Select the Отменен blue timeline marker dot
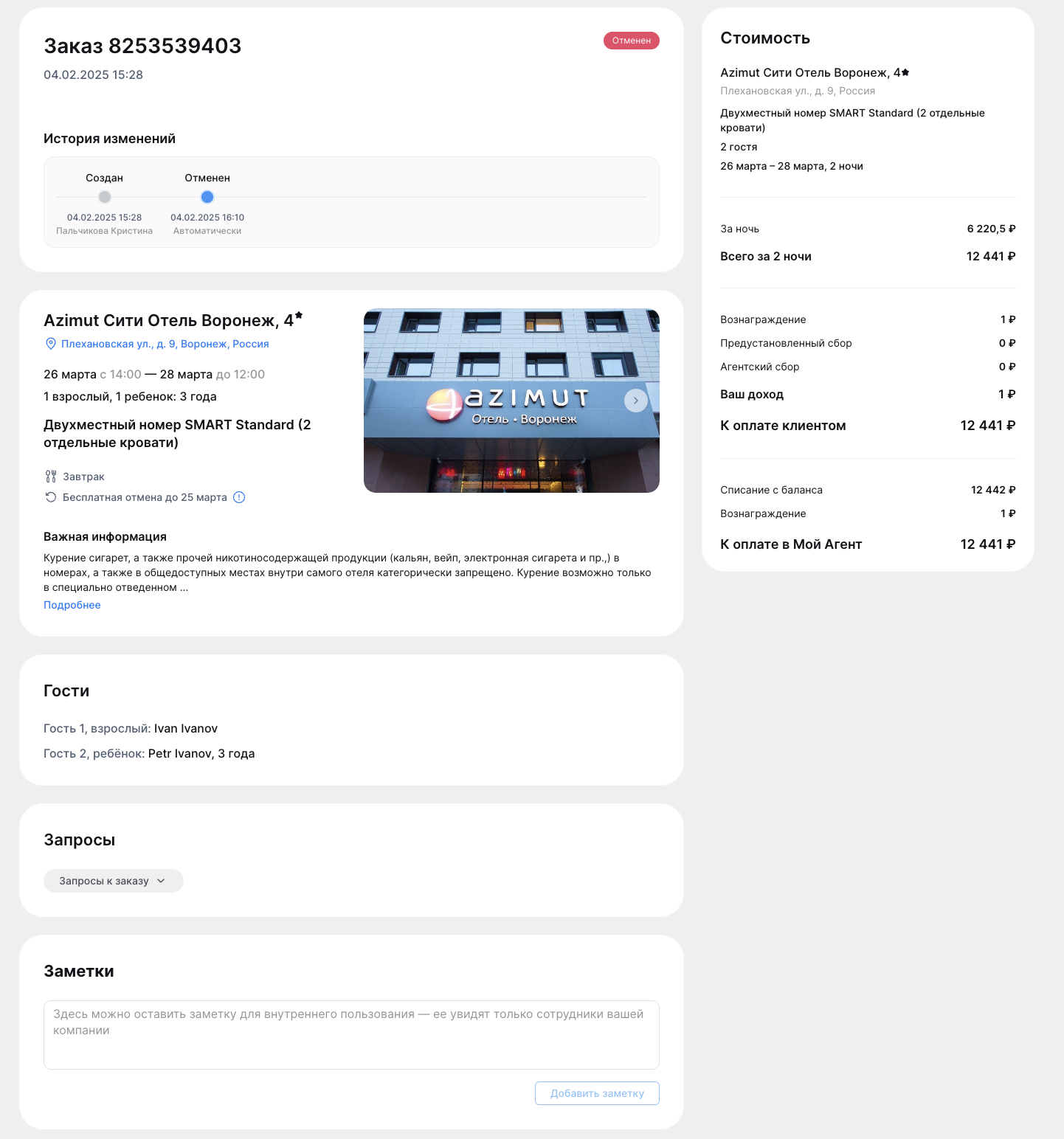The height and width of the screenshot is (1139, 1064). click(207, 197)
